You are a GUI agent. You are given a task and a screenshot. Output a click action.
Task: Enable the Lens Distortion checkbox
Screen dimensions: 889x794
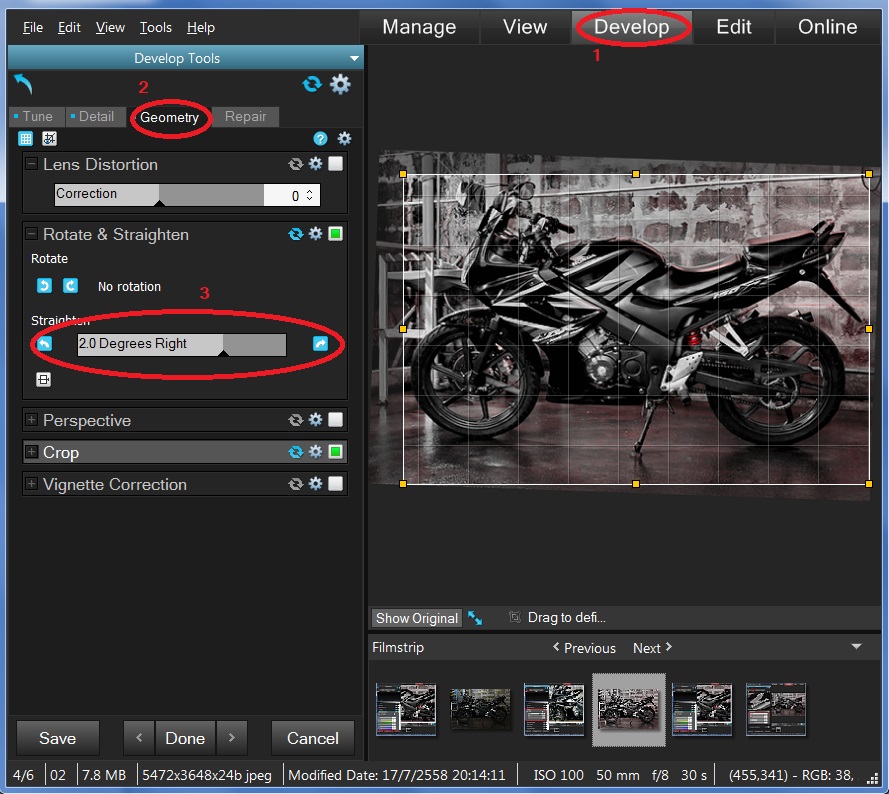[x=336, y=165]
